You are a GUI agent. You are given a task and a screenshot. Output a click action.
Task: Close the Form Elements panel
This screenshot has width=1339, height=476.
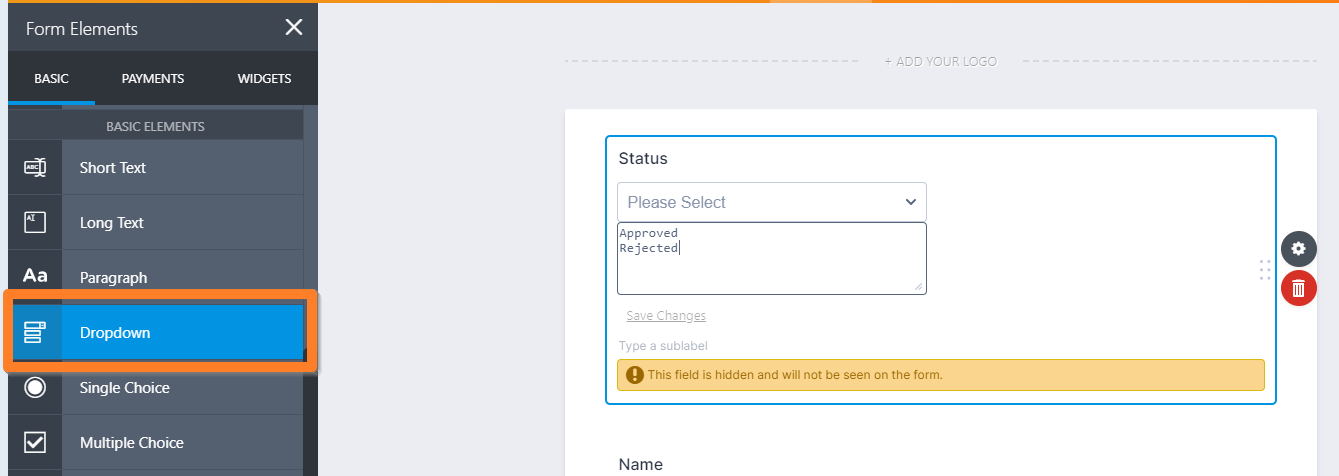pos(294,27)
